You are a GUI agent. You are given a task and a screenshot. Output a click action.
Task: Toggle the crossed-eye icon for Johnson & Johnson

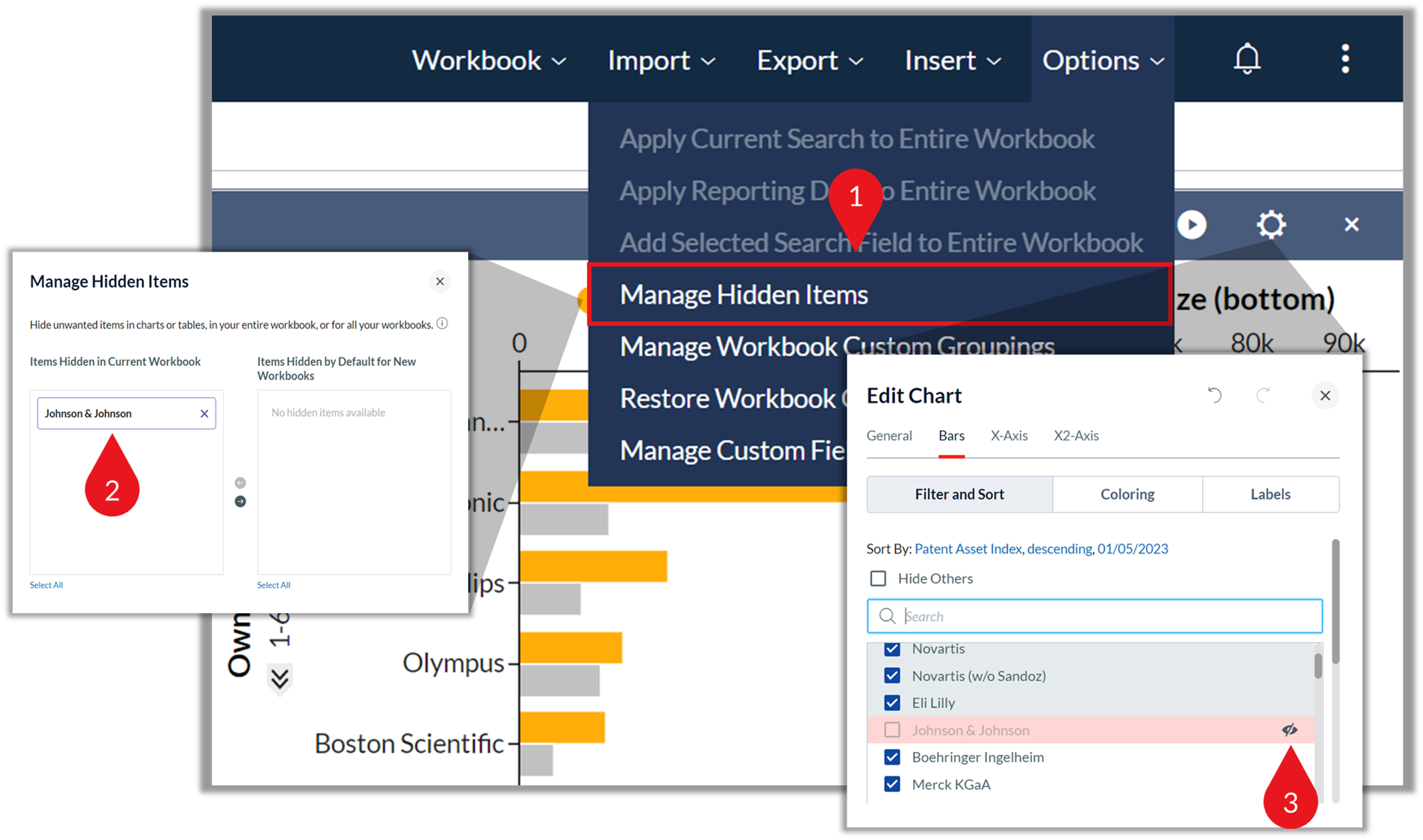click(x=1289, y=729)
